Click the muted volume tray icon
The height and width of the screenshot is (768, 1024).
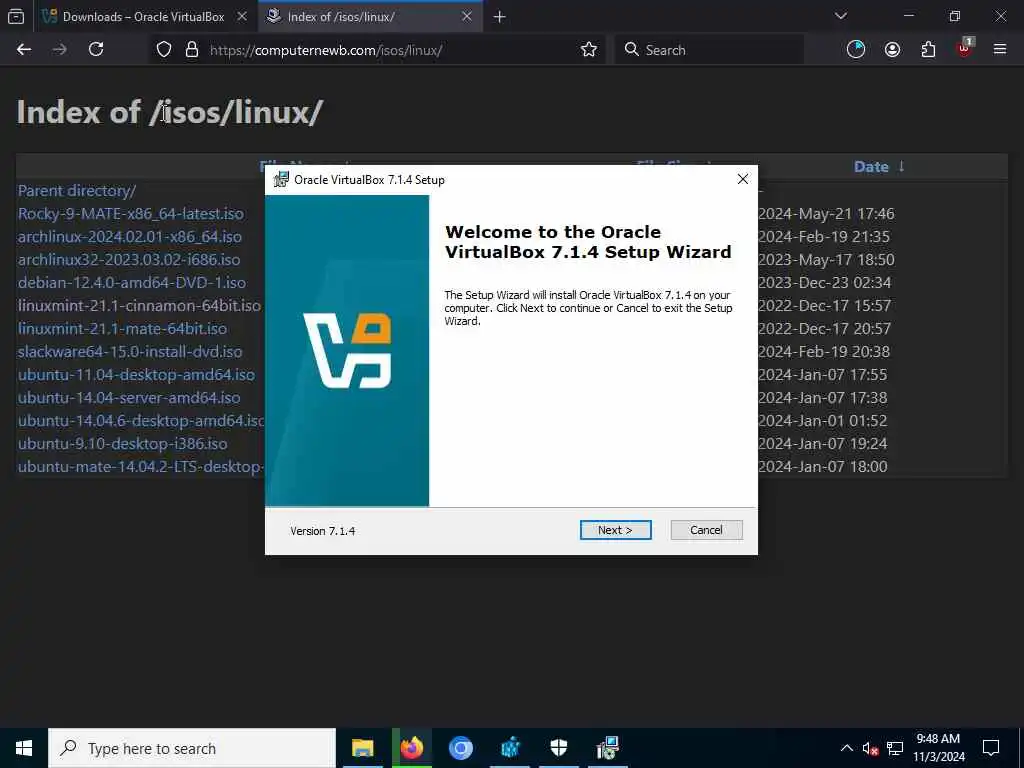tap(870, 748)
